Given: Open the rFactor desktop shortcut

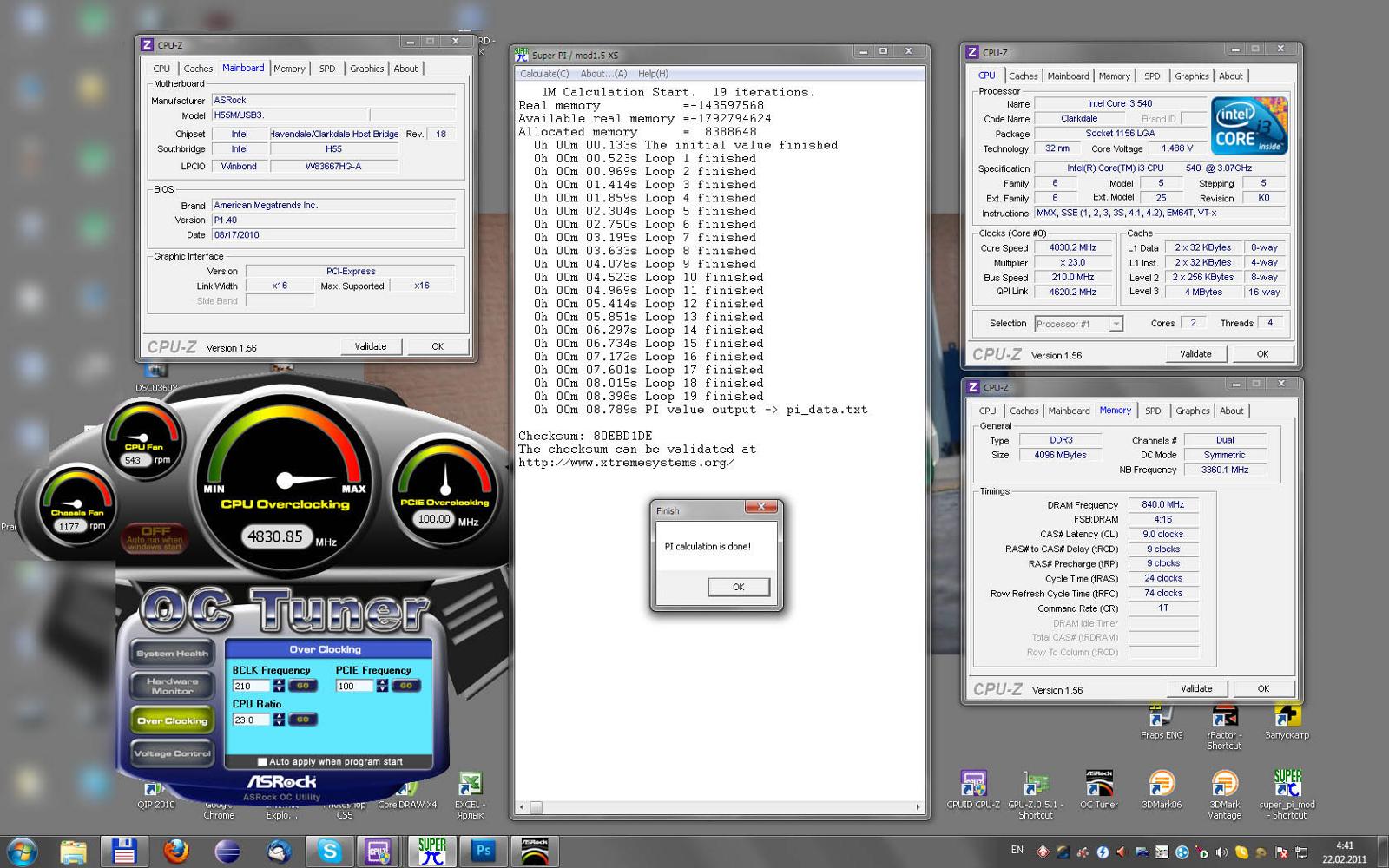Looking at the screenshot, I should (x=1224, y=727).
